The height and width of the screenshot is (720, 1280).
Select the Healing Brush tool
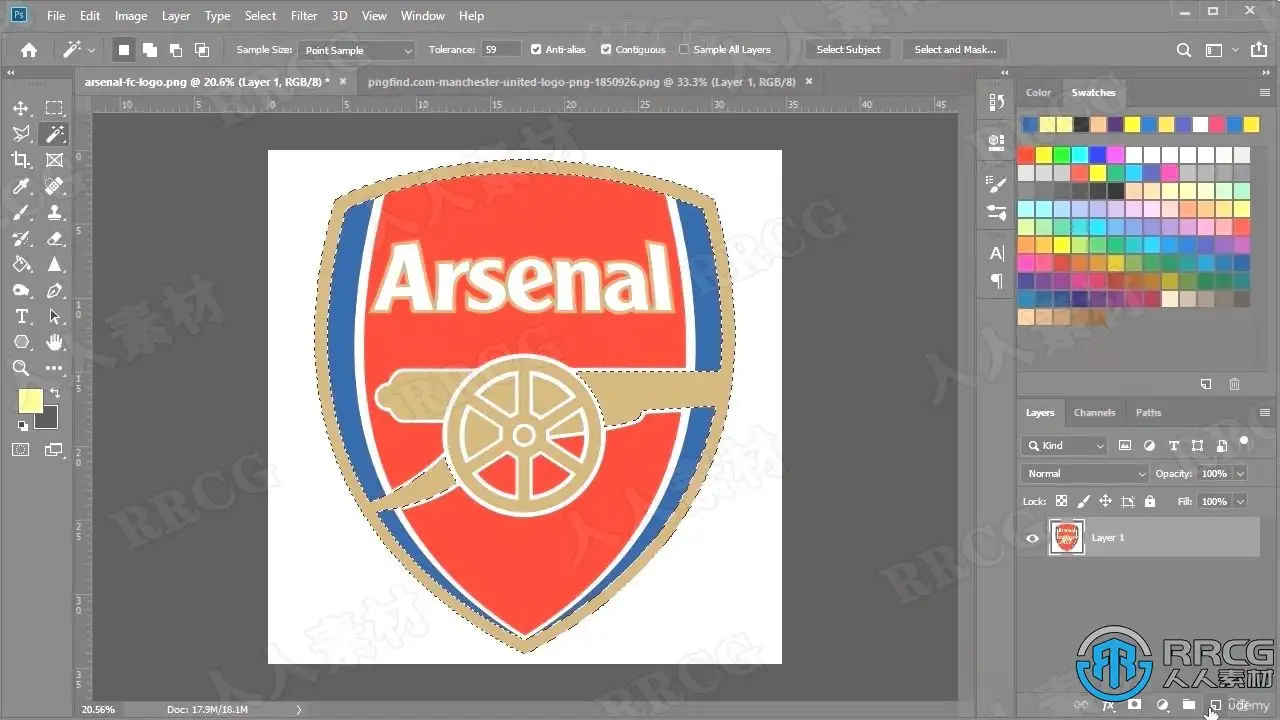(x=54, y=186)
